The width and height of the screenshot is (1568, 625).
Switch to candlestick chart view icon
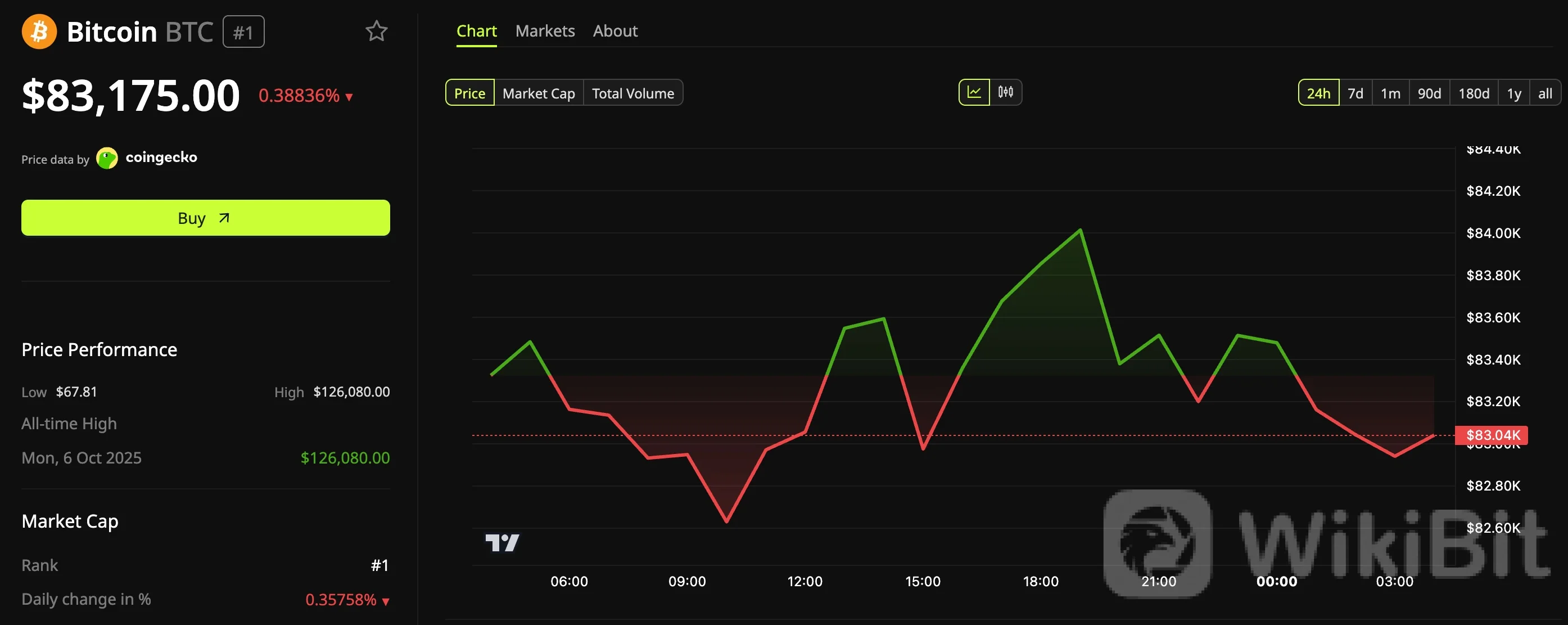(1006, 93)
